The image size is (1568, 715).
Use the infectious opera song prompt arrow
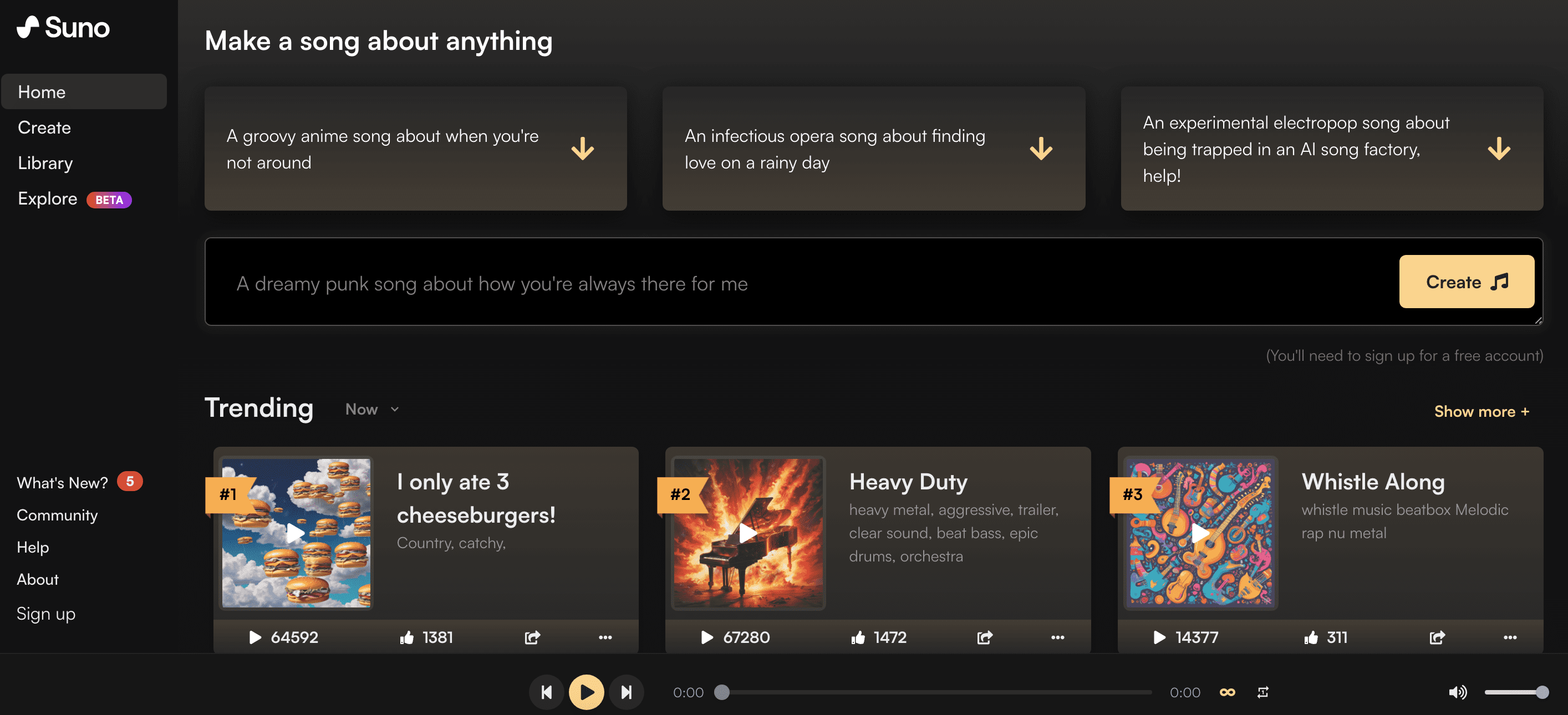click(1041, 149)
